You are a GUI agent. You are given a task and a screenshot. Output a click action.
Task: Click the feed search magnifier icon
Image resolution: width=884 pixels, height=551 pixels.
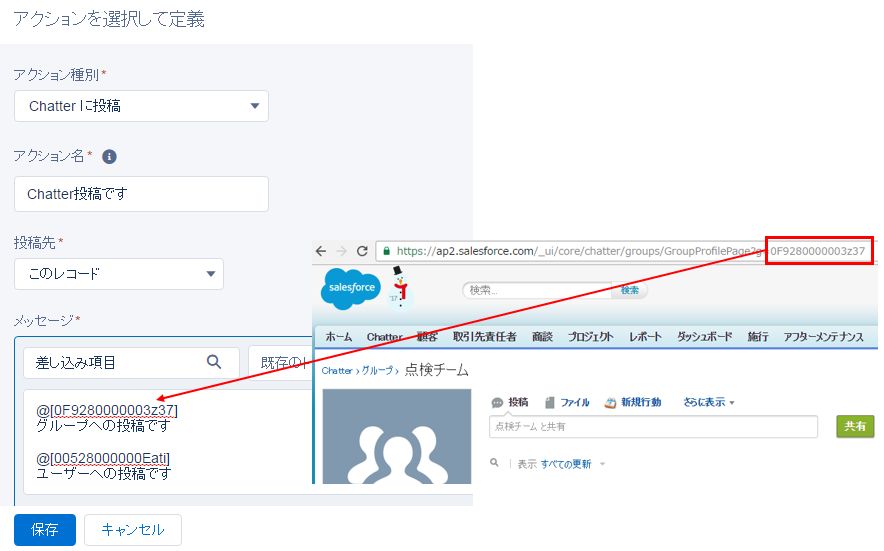494,463
